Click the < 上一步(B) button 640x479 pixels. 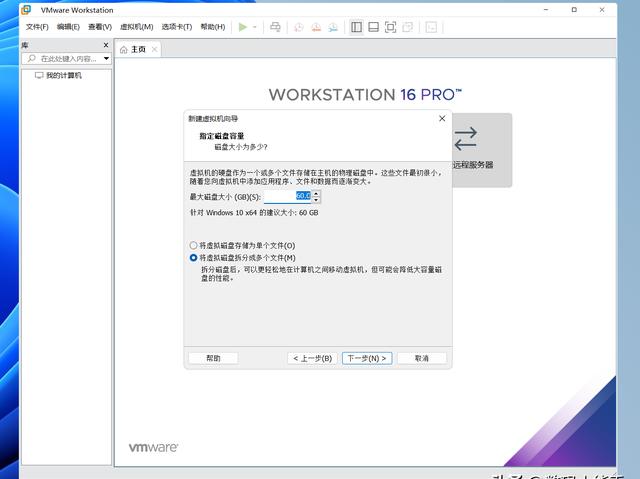pyautogui.click(x=313, y=358)
